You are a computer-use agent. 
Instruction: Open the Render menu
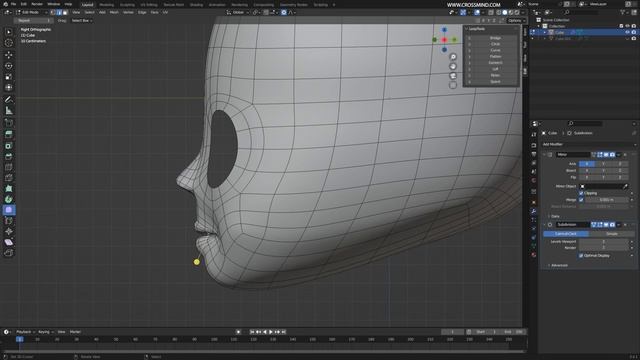point(37,4)
